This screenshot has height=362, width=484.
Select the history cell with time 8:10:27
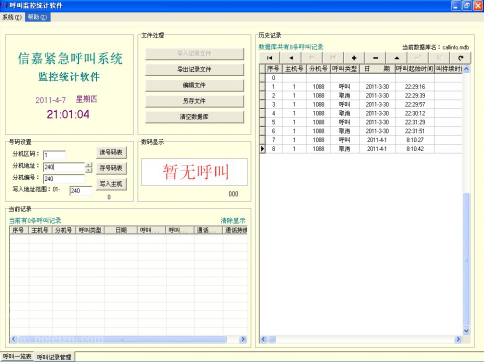click(415, 140)
